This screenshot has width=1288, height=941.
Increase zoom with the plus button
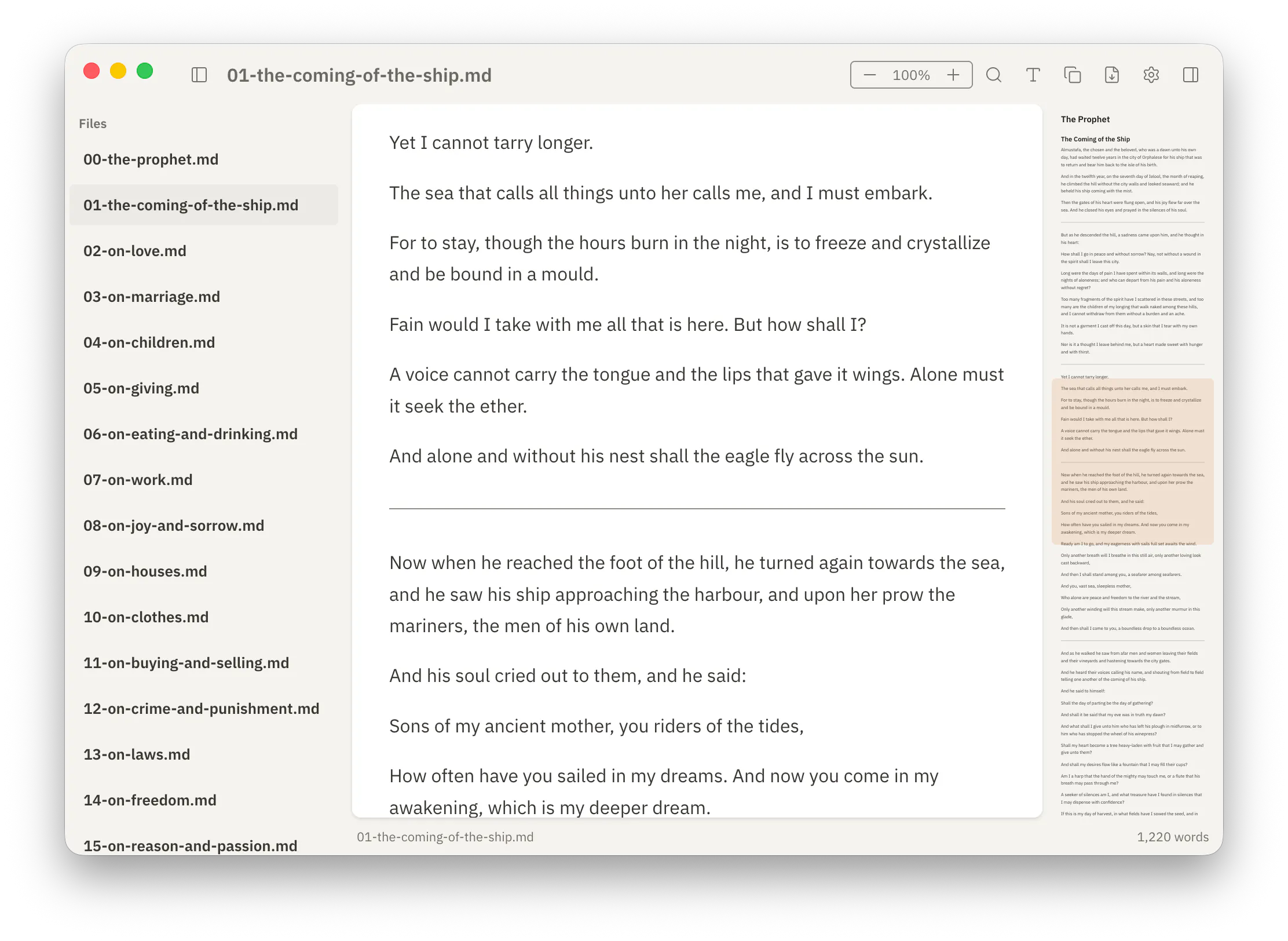coord(953,75)
